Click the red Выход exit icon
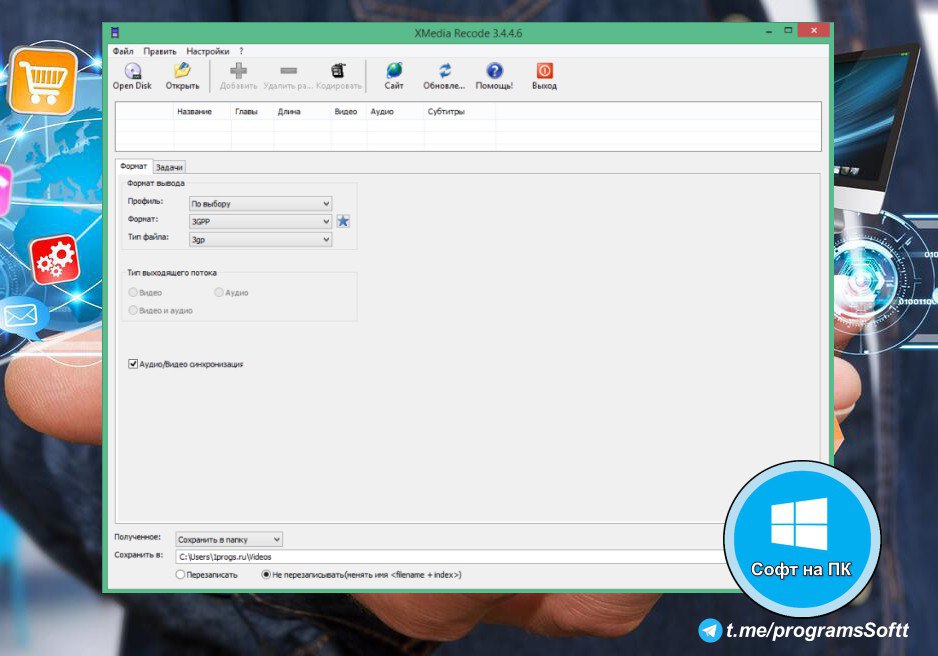This screenshot has height=656, width=938. click(x=544, y=71)
